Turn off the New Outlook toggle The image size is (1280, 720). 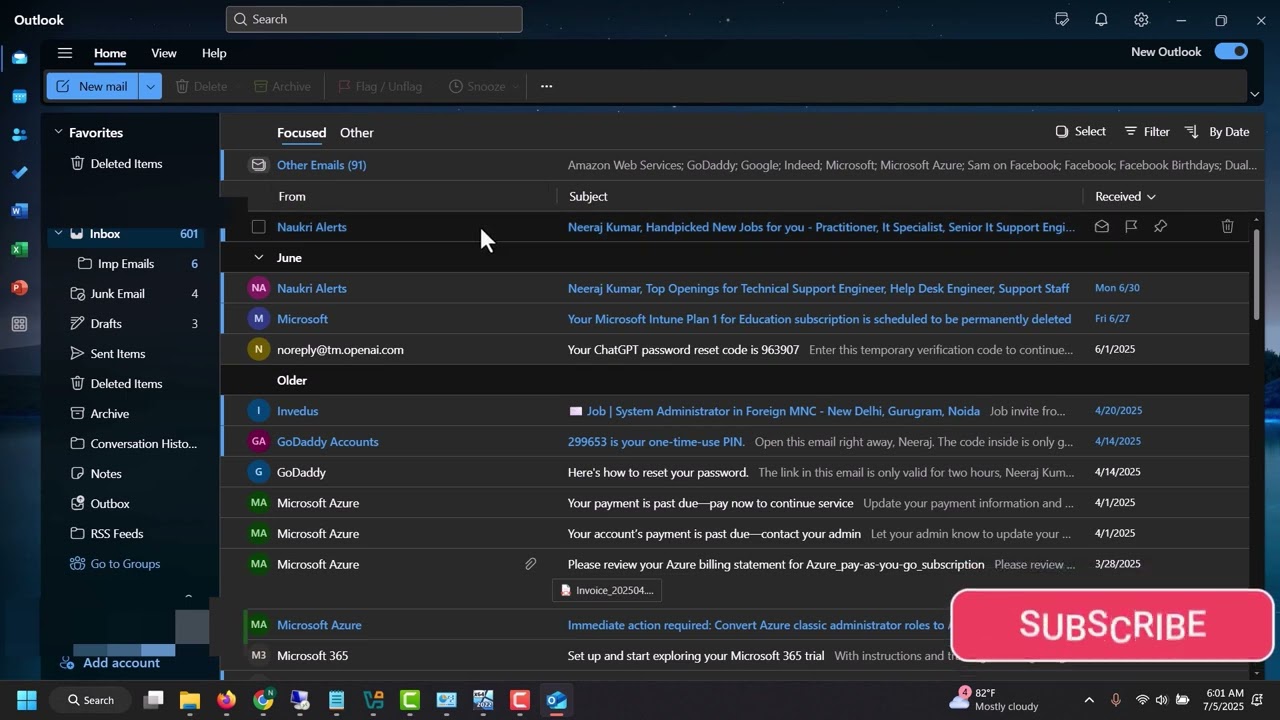click(1231, 51)
